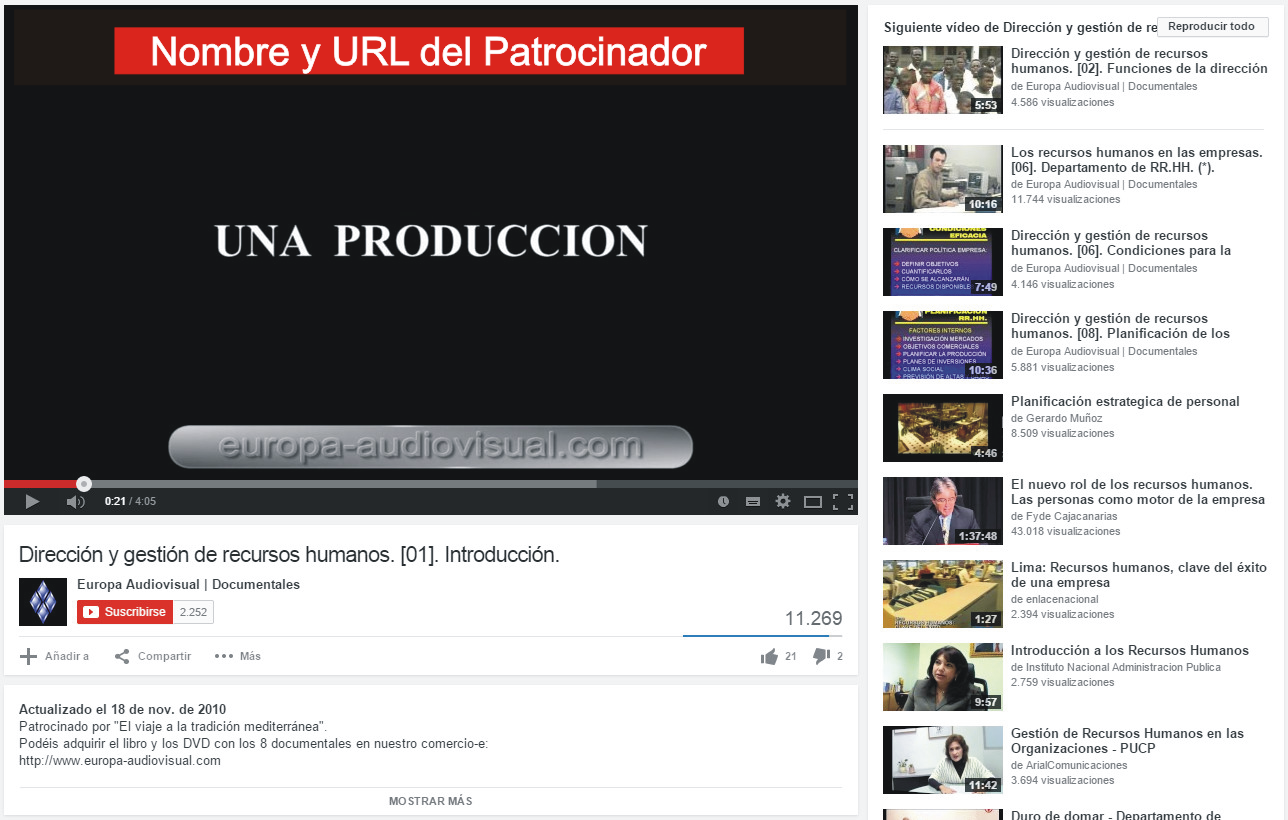Open title Introducción a los Recursos Humanos

pos(1130,651)
